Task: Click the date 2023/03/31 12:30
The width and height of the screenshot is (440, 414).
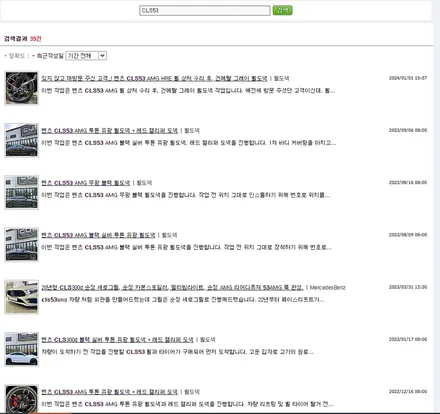Action: [x=408, y=287]
